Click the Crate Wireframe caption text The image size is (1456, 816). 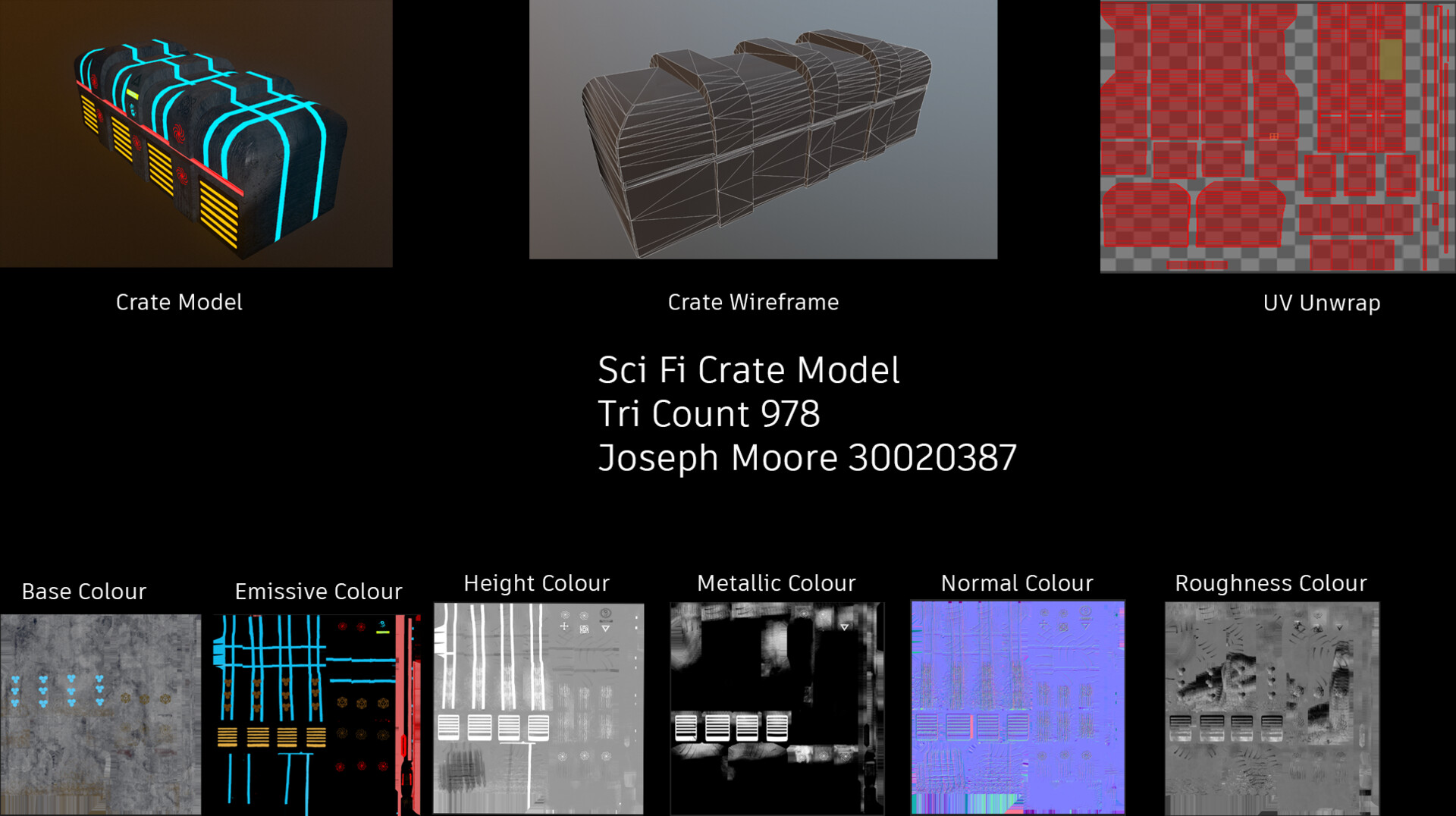[753, 302]
